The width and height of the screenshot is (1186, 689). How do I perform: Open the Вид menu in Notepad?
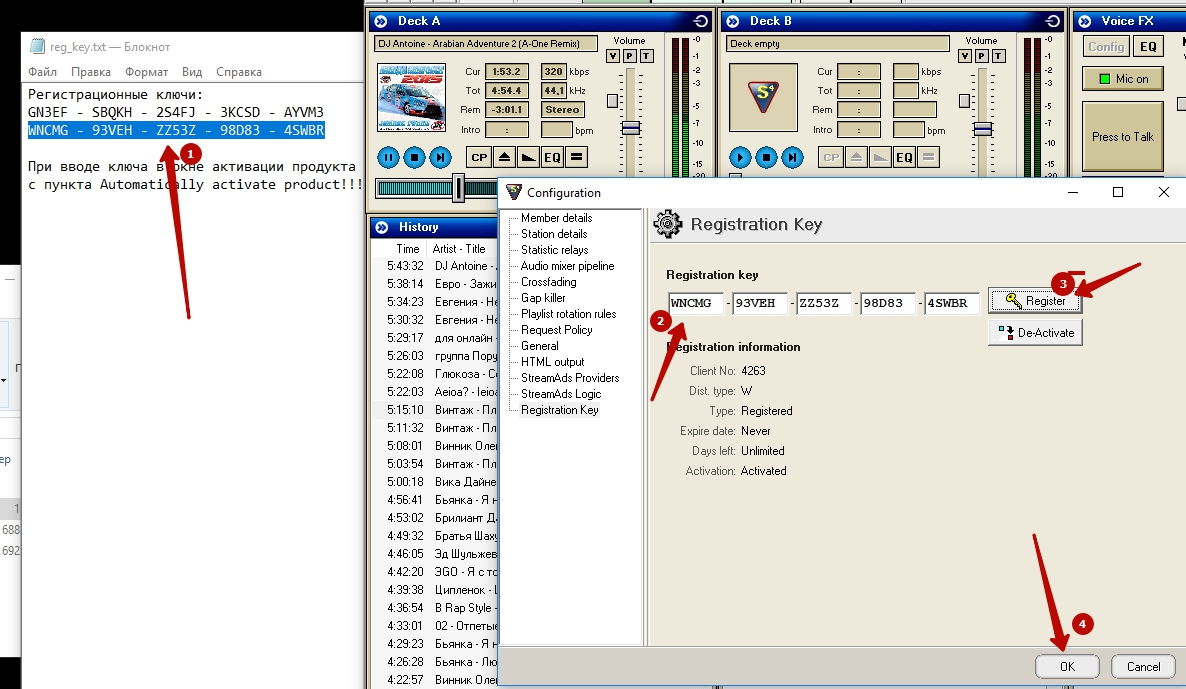(x=192, y=72)
